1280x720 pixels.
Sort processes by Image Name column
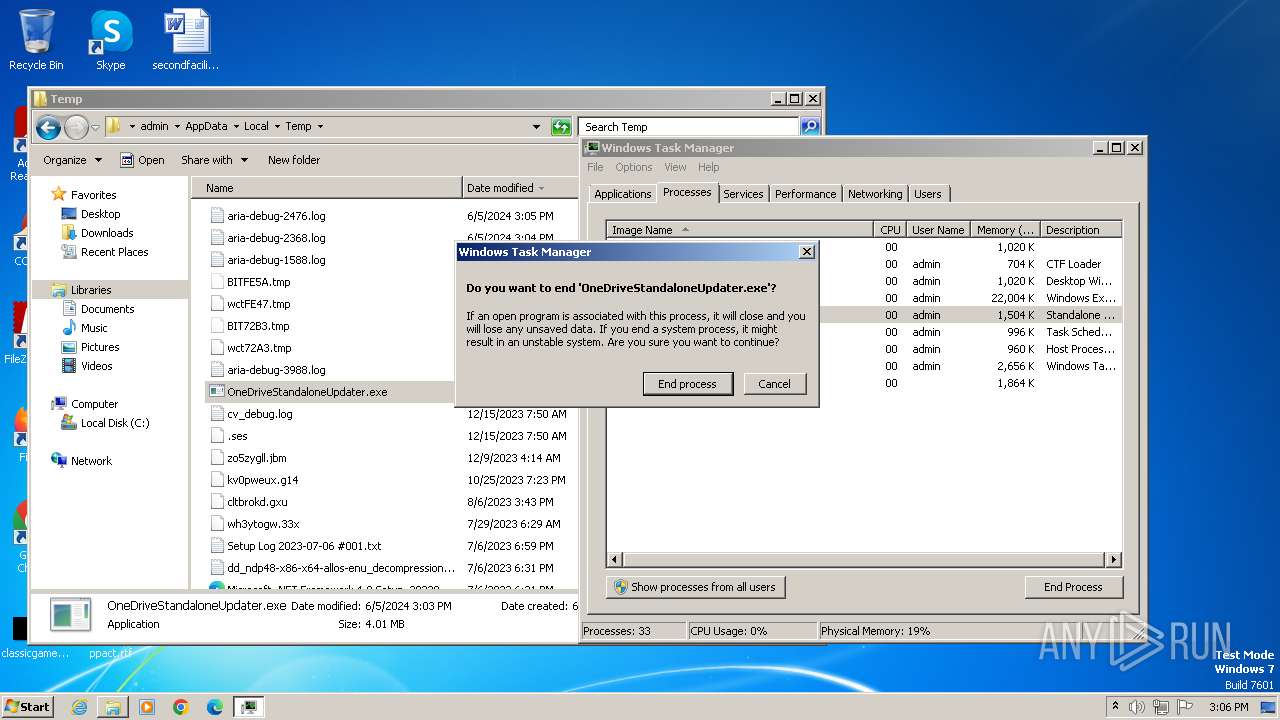[x=739, y=230]
